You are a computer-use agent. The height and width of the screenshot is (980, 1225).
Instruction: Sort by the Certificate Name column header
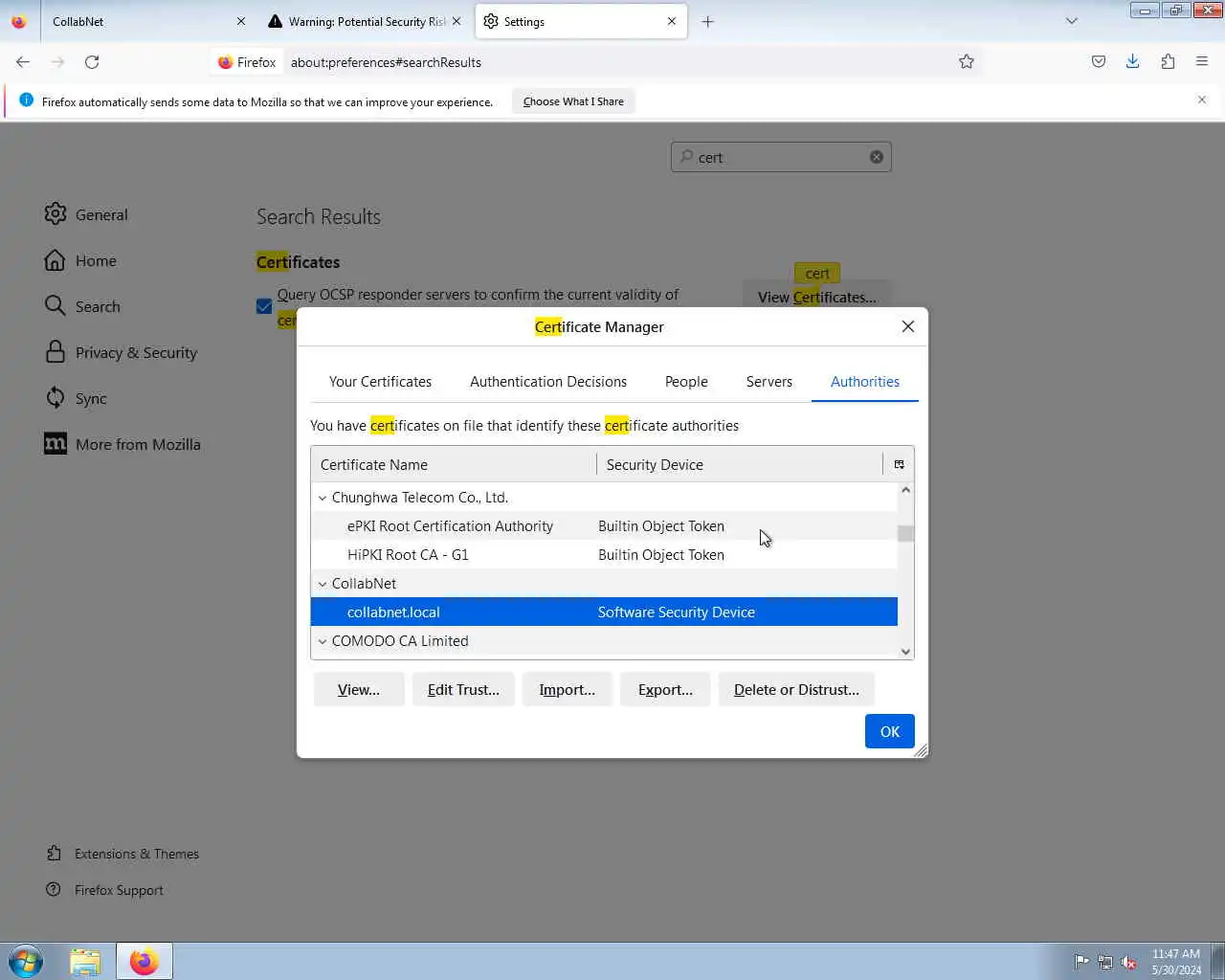pos(454,464)
